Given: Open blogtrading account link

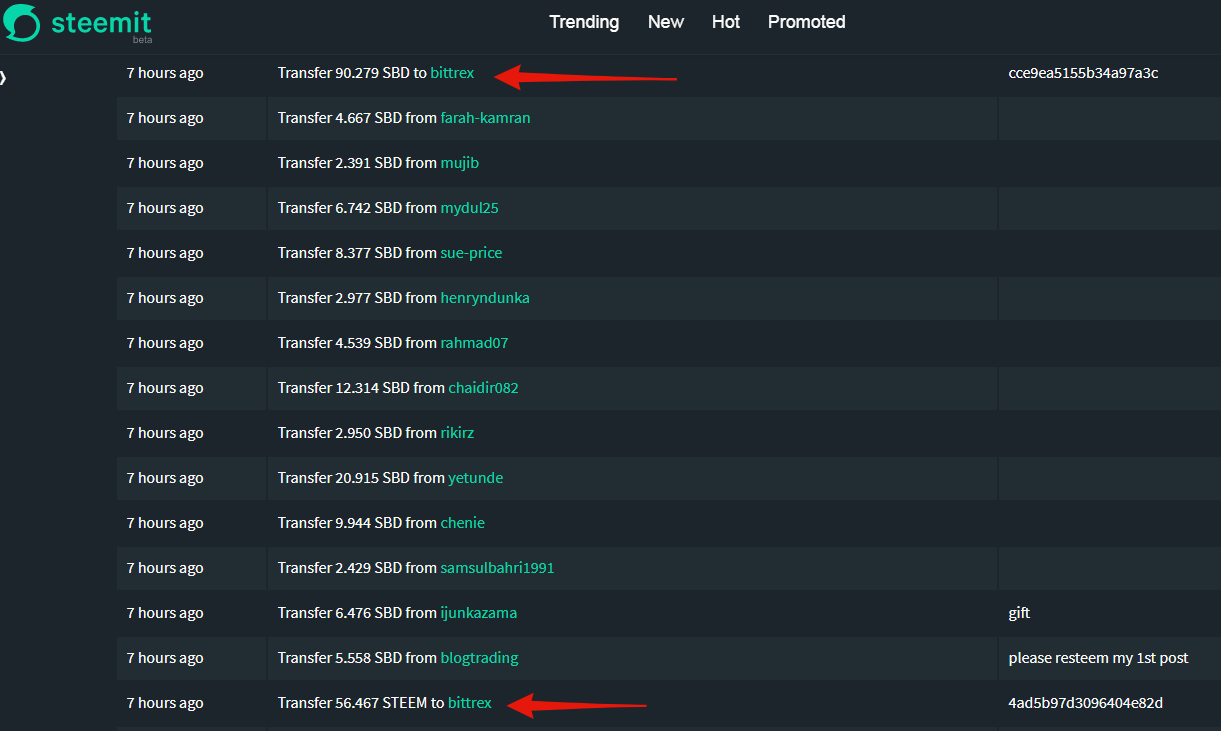Looking at the screenshot, I should [479, 658].
